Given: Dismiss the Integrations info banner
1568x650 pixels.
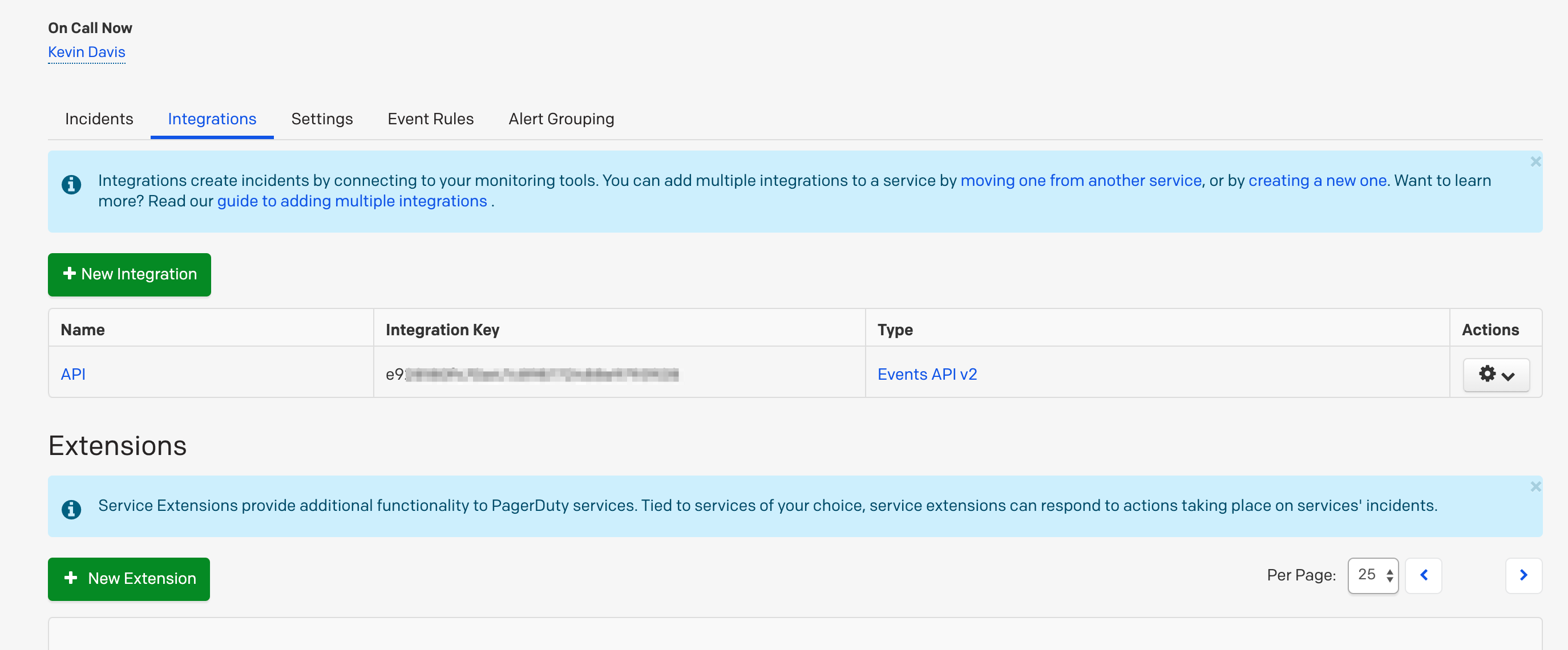Looking at the screenshot, I should [1535, 162].
